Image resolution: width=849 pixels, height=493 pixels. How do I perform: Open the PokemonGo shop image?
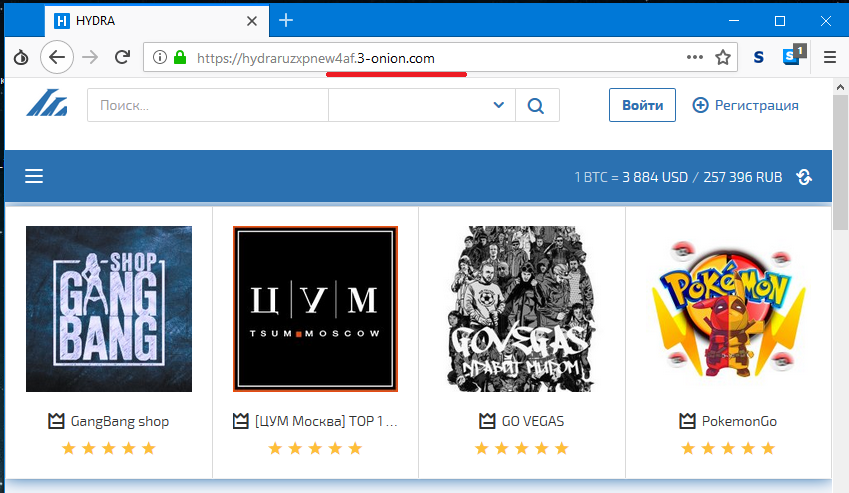[x=728, y=310]
